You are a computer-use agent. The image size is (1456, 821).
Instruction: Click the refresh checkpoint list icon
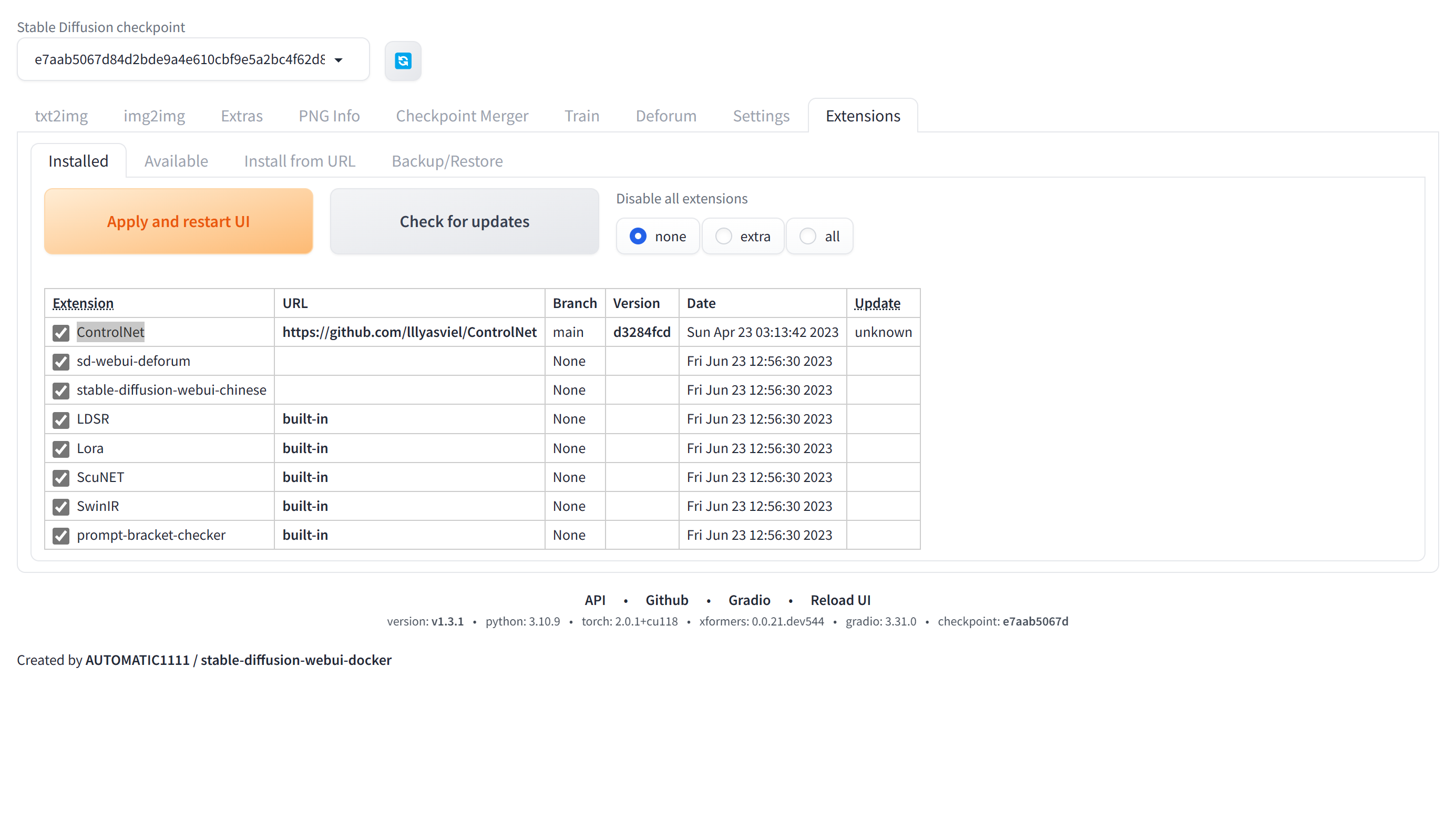pos(403,60)
